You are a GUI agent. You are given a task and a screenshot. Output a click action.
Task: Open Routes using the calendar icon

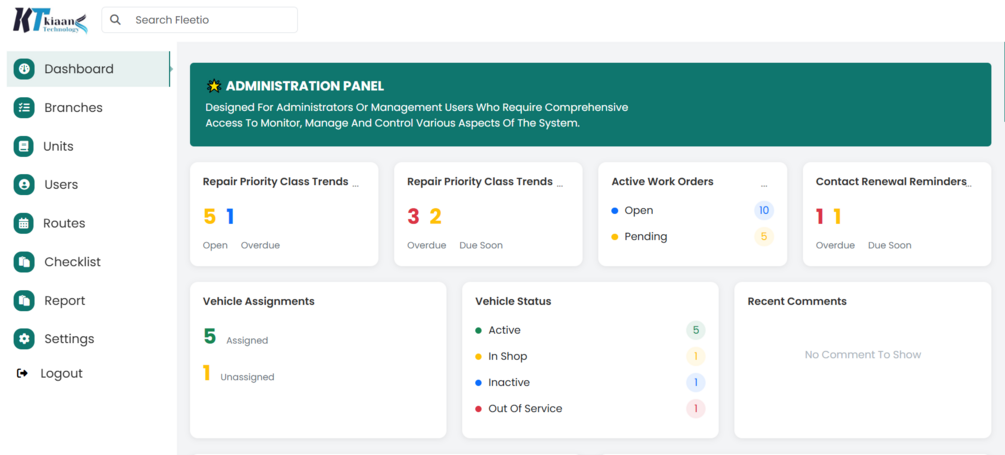click(x=24, y=223)
